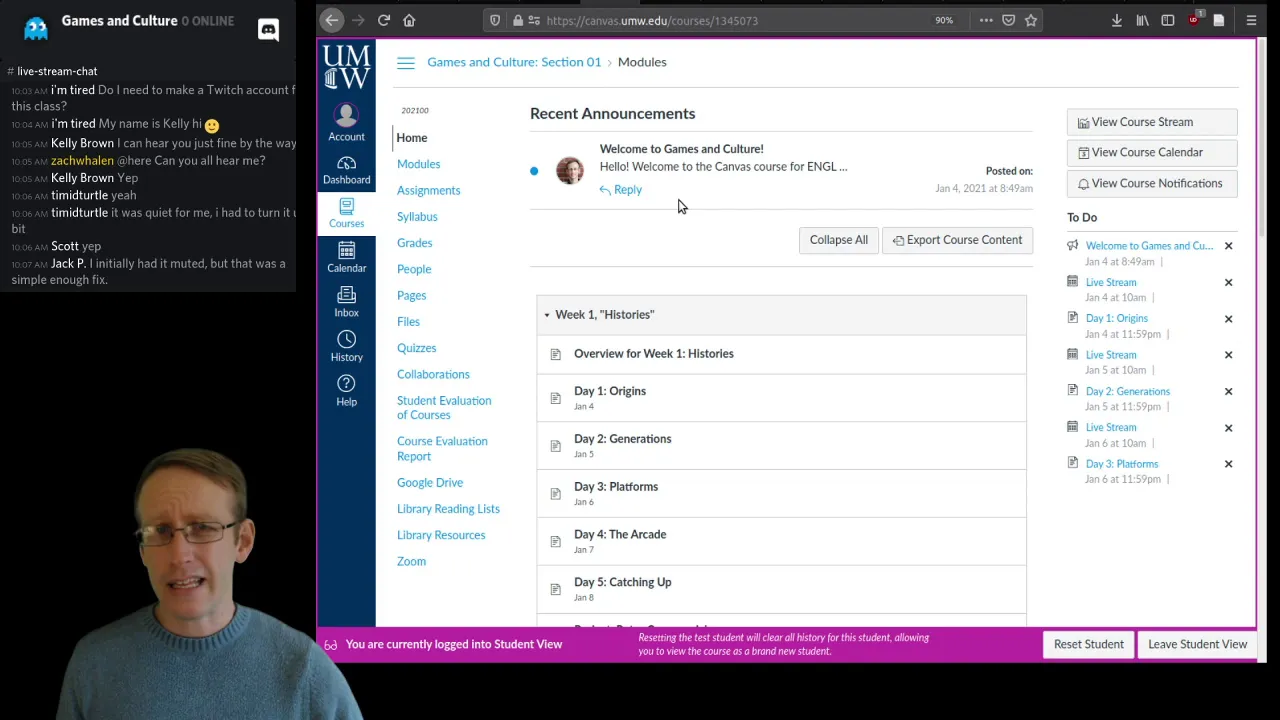Image resolution: width=1280 pixels, height=720 pixels.
Task: Open the Live Stream Jan 4 To Do item
Action: point(1111,282)
